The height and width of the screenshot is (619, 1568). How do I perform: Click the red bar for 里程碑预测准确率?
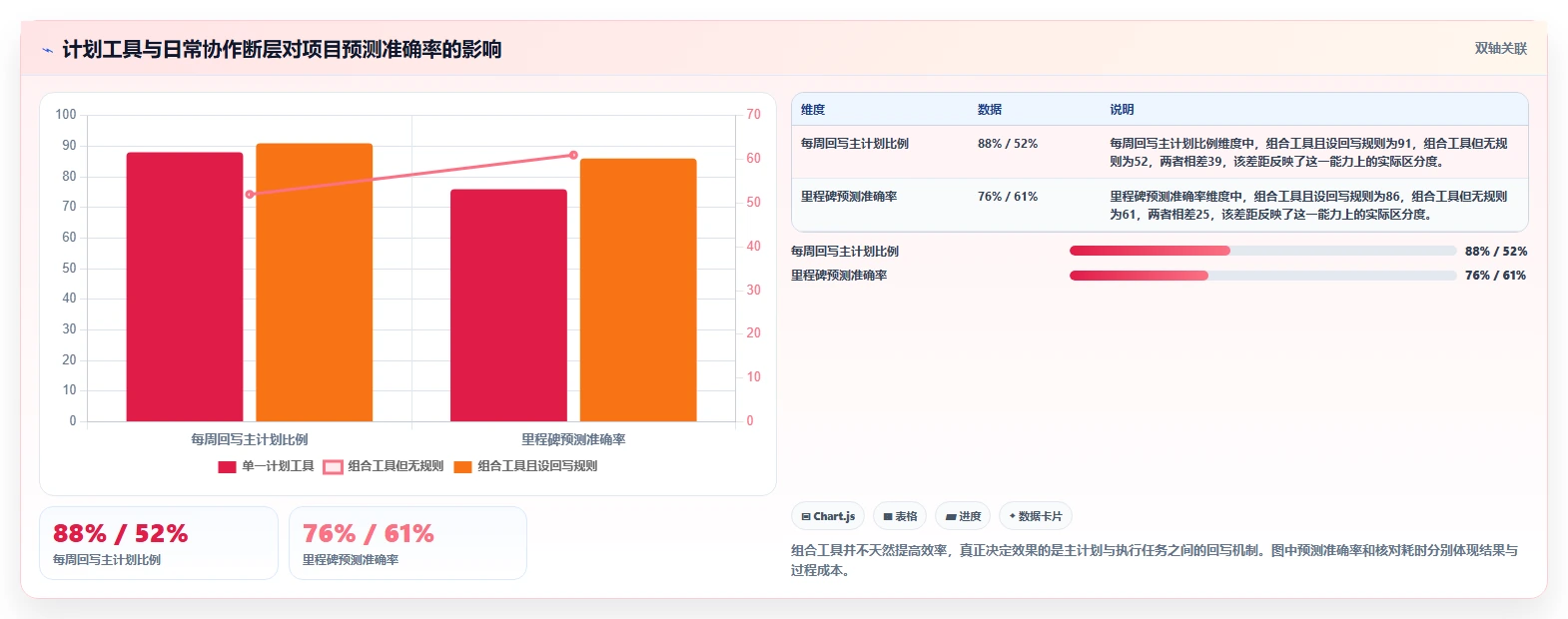click(508, 306)
